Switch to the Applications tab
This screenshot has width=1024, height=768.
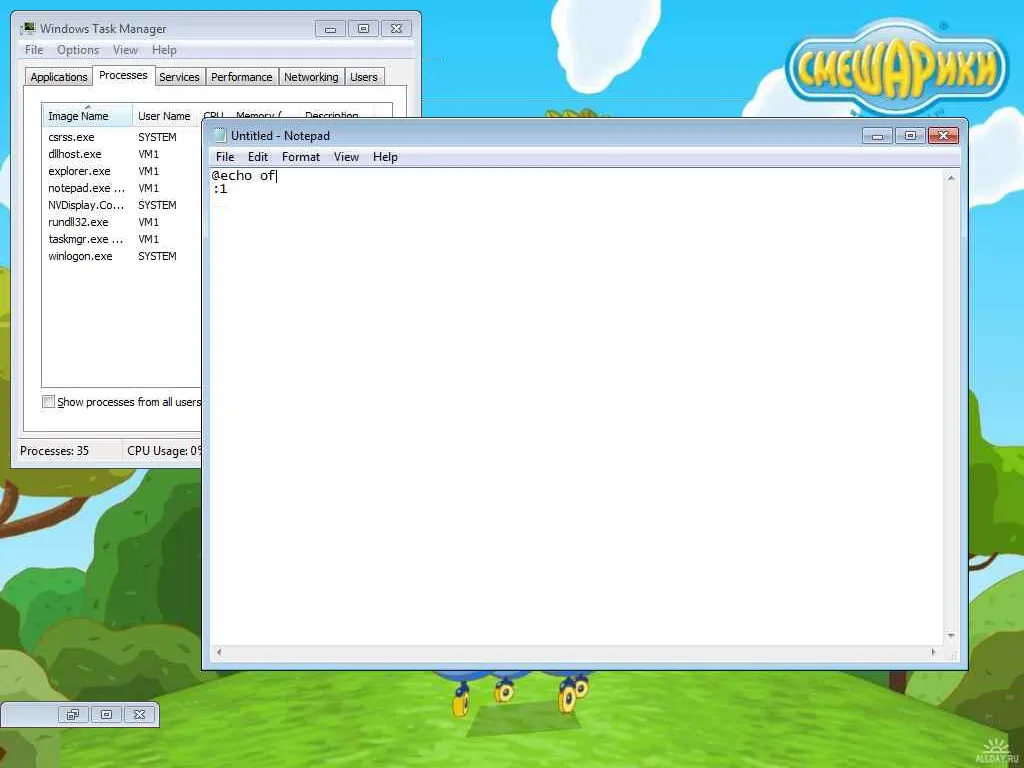[59, 77]
